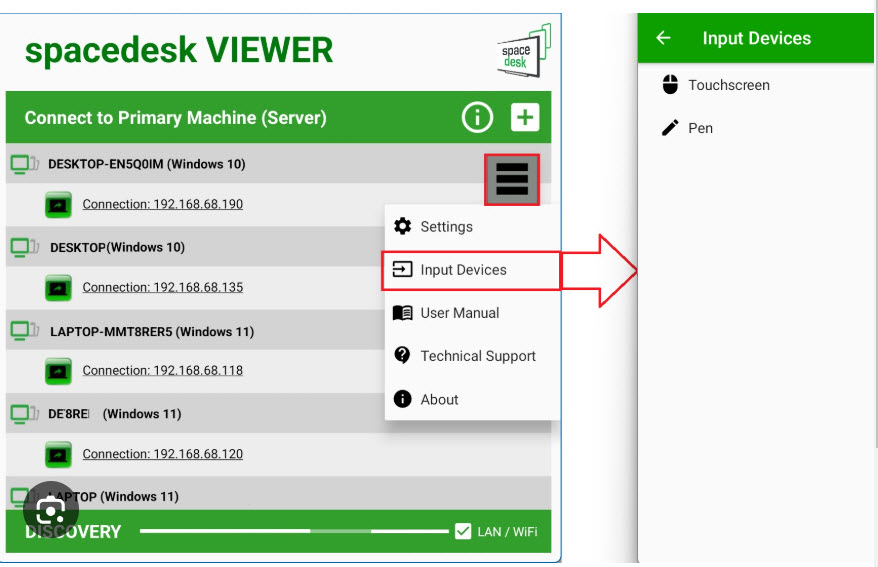
Task: Click the Pen pencil icon
Action: tap(670, 128)
